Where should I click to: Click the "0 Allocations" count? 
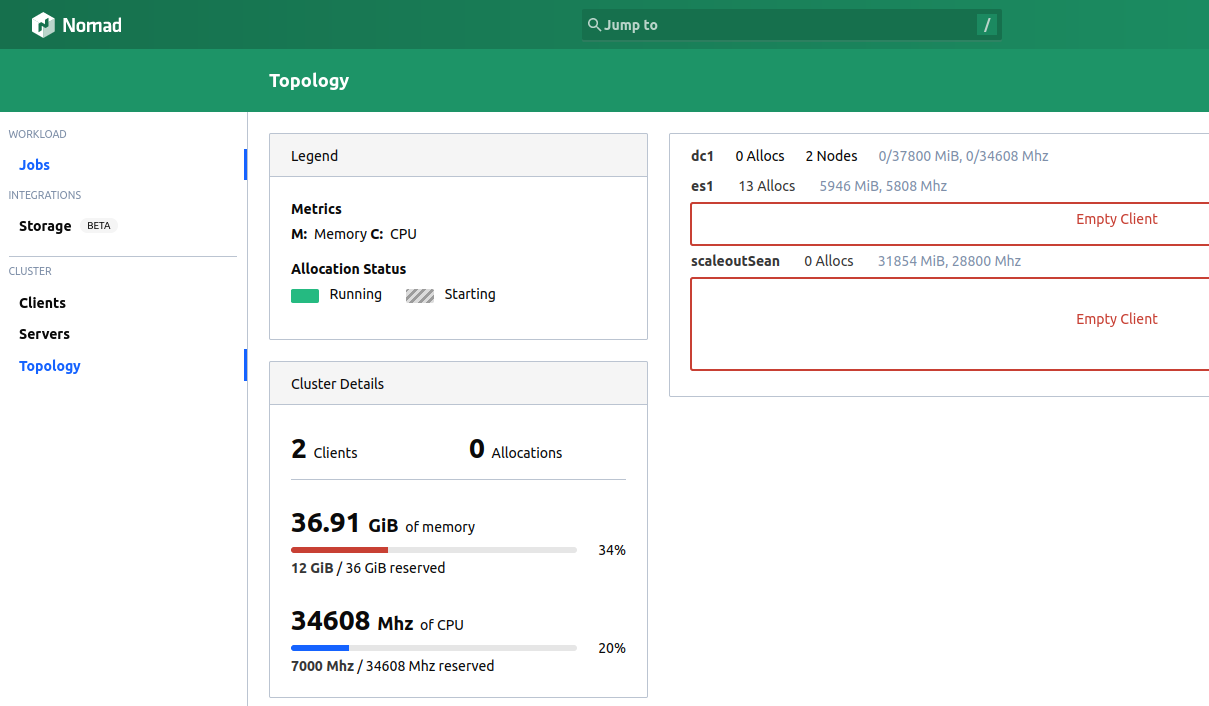coord(515,450)
